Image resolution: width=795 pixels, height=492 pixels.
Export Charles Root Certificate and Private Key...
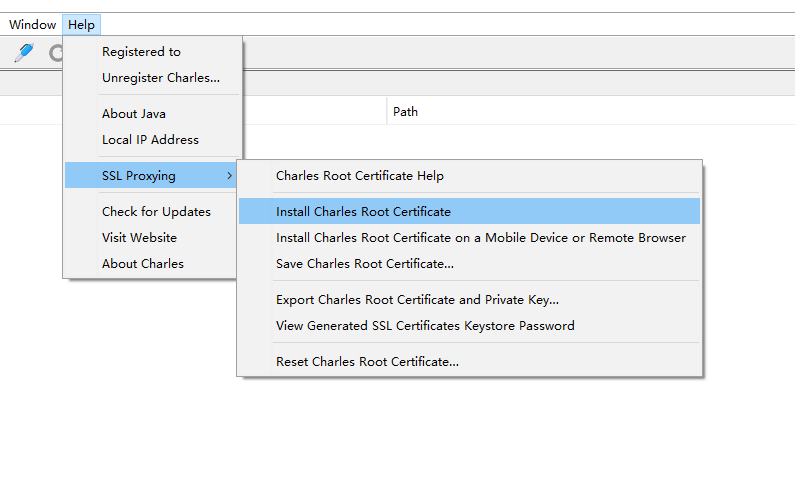469,300
